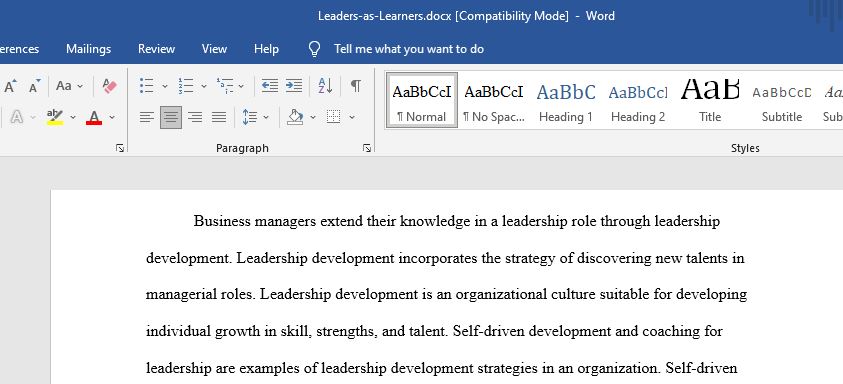Expand Change Case dropdown arrow
The height and width of the screenshot is (384, 843).
[x=80, y=86]
